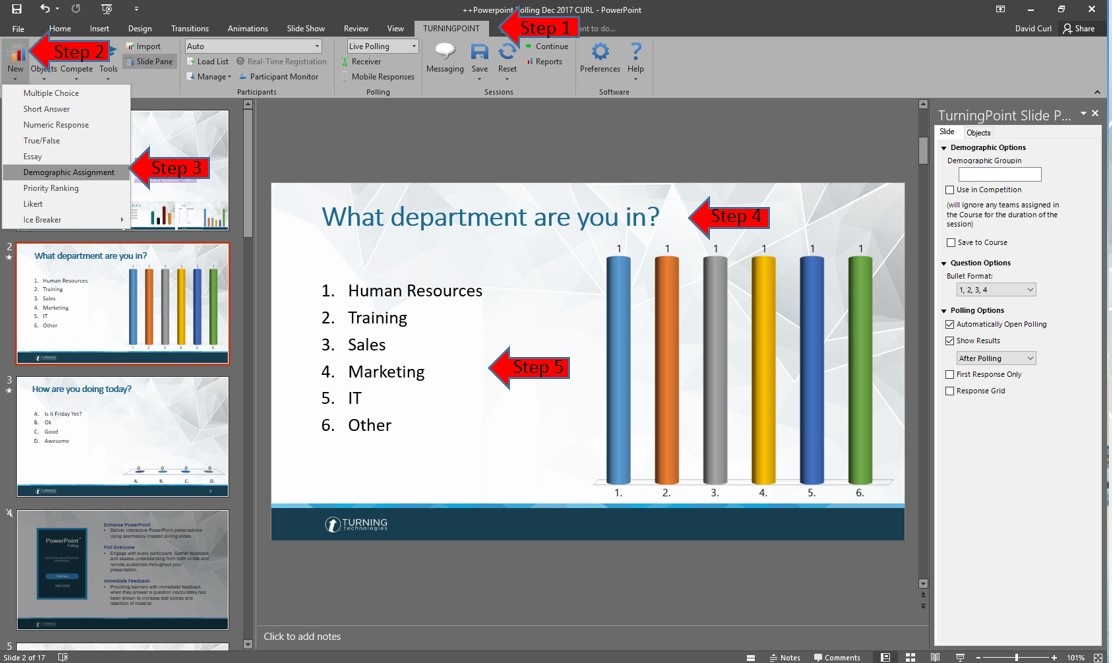Start Slide Show from status bar icon
Screen dimensions: 1112x663
960,657
